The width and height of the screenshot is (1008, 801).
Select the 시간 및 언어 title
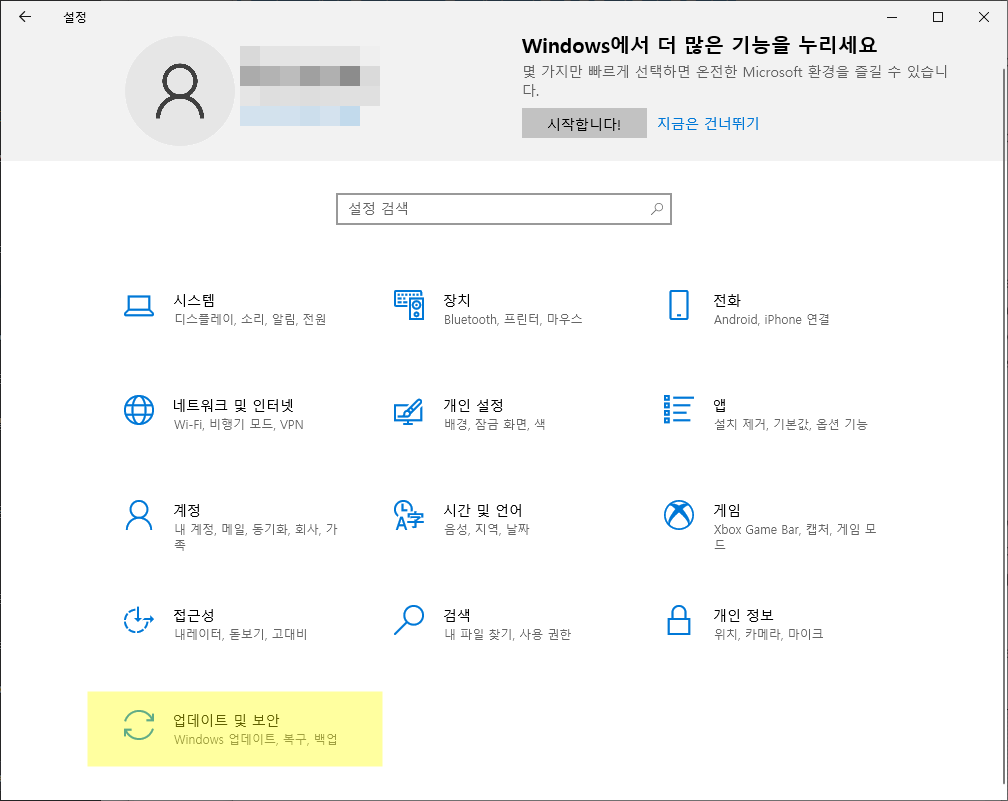pos(483,510)
